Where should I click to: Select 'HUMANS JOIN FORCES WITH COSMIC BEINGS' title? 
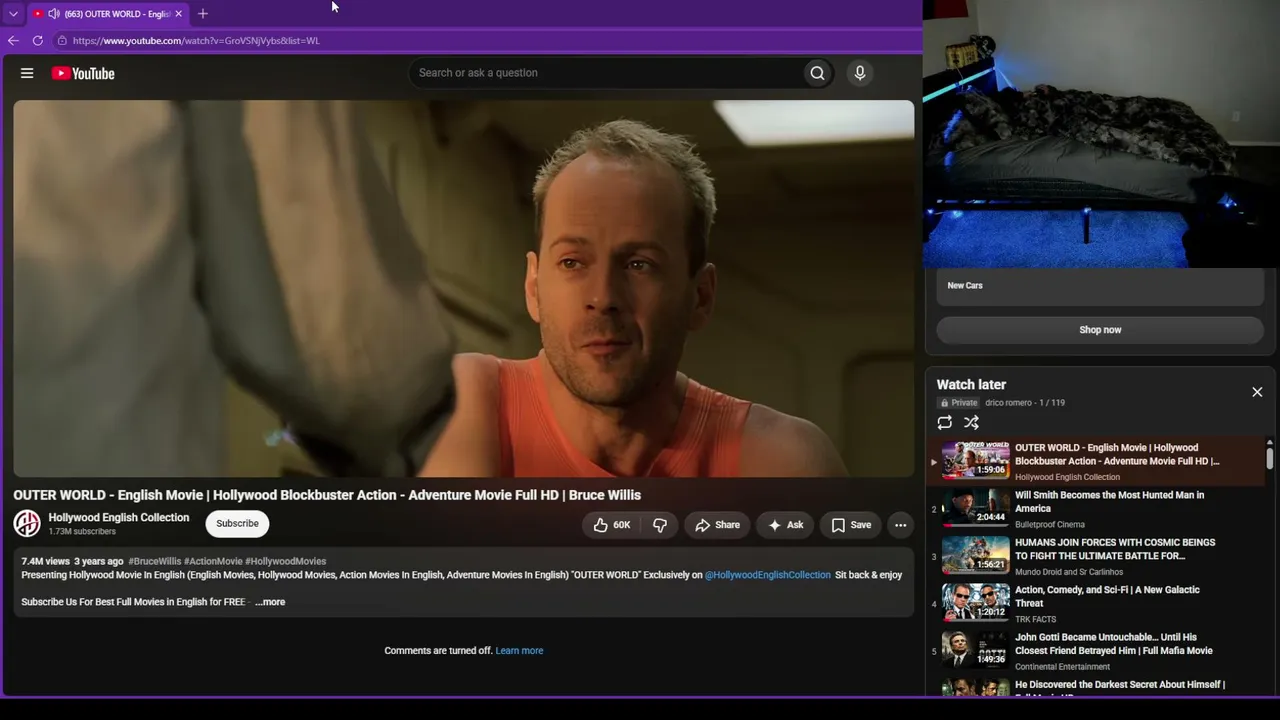[x=1115, y=549]
